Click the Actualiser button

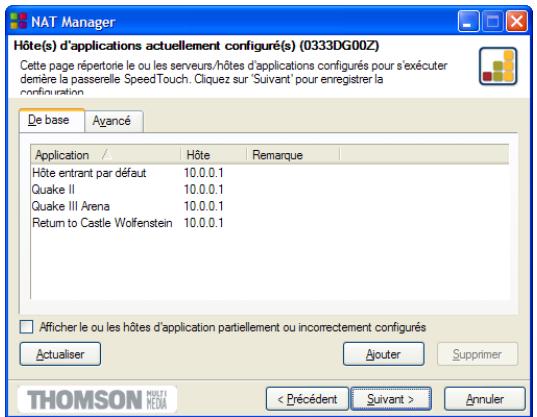60,354
